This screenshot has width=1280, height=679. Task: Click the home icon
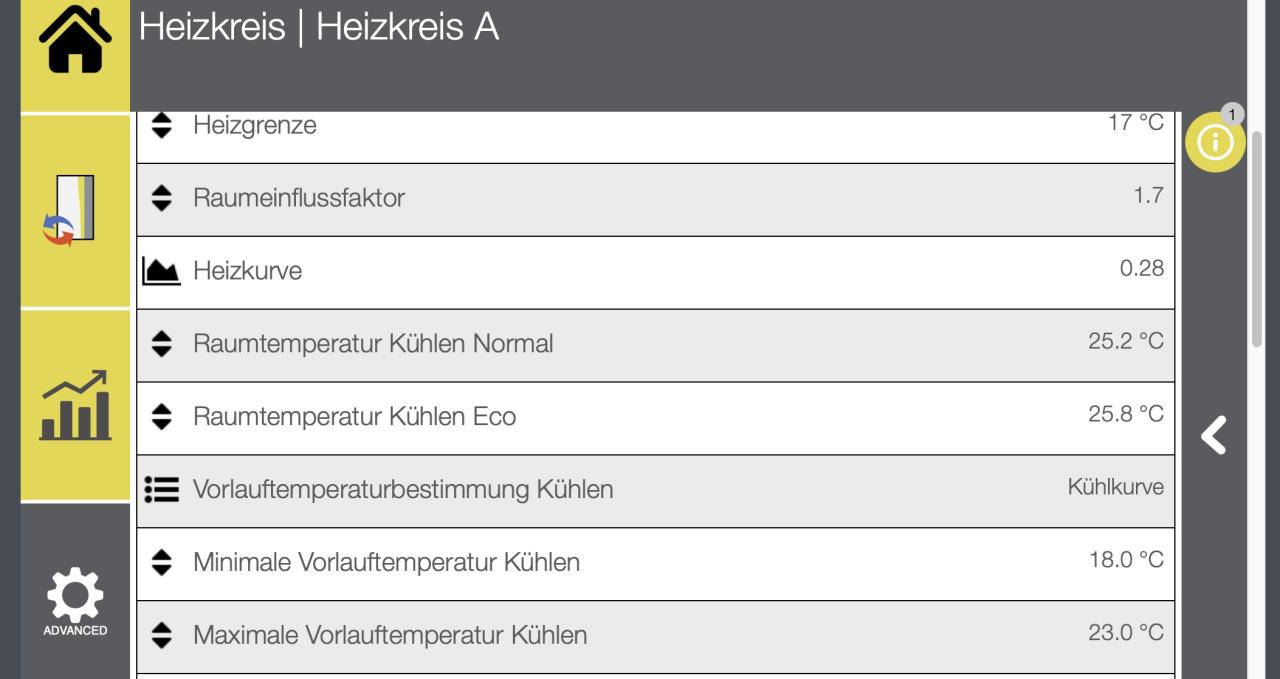(x=74, y=40)
